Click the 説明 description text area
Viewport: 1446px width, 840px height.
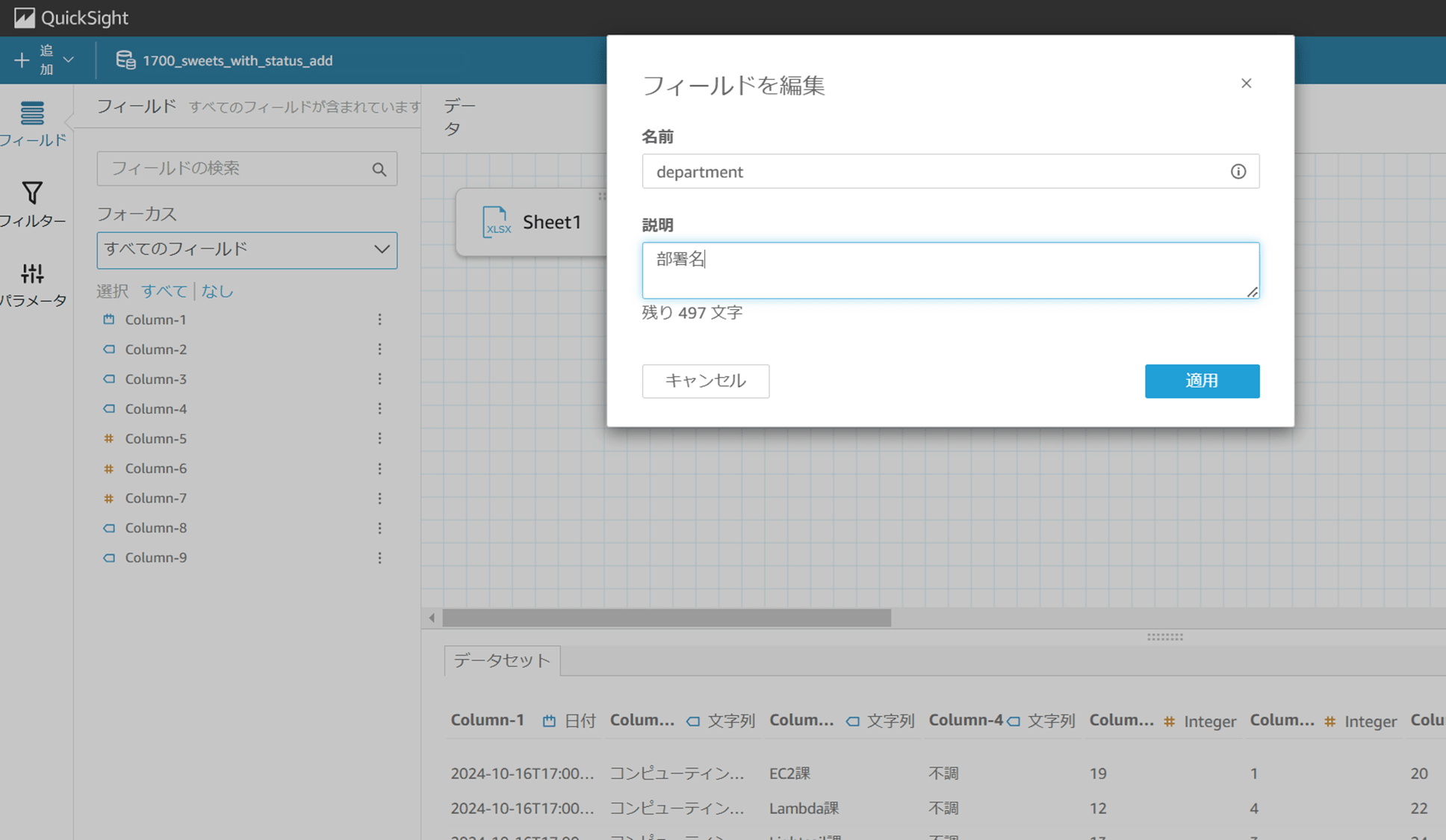[x=950, y=270]
